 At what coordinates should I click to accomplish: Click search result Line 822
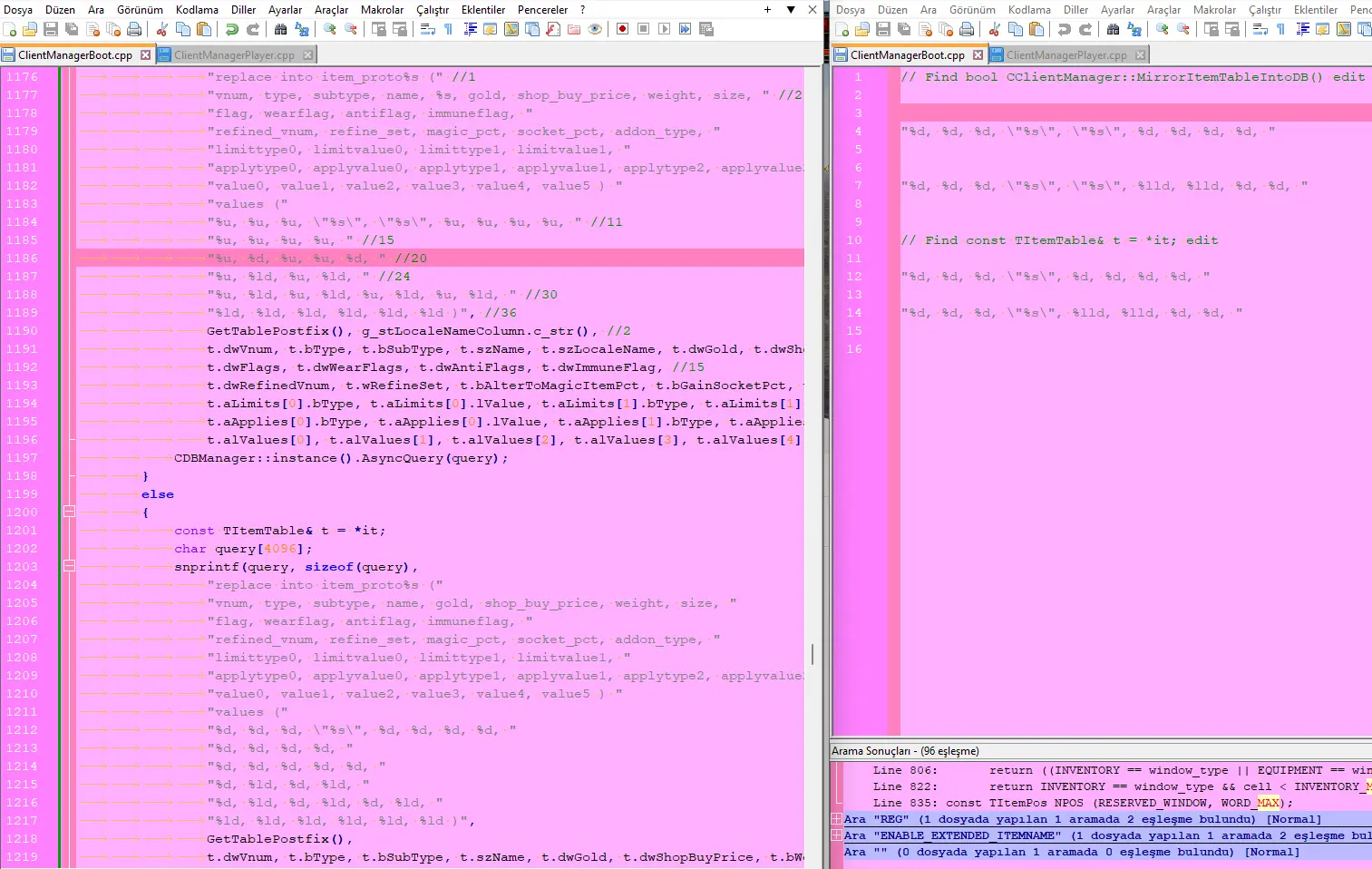click(x=1088, y=786)
